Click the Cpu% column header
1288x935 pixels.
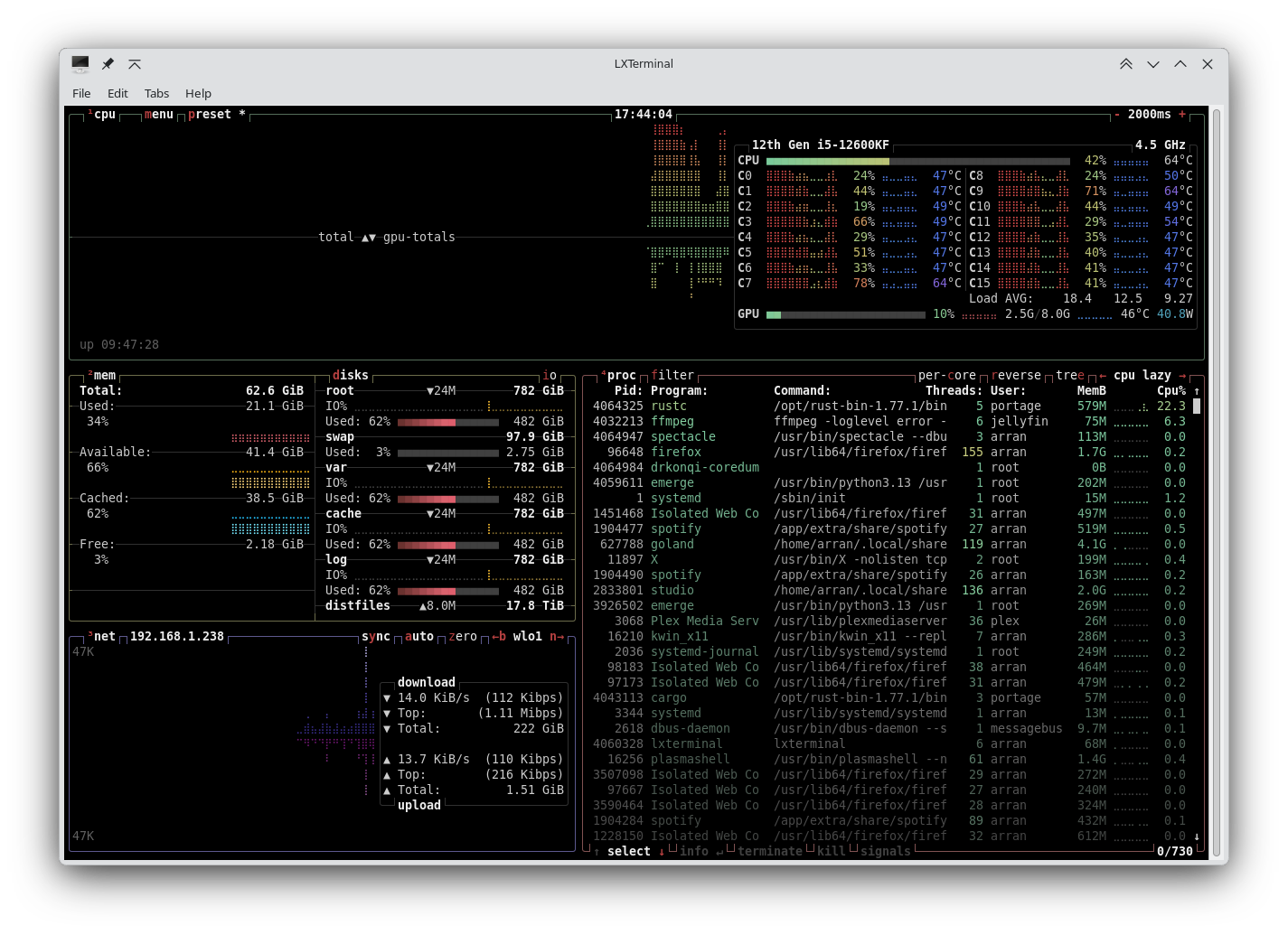point(1171,391)
